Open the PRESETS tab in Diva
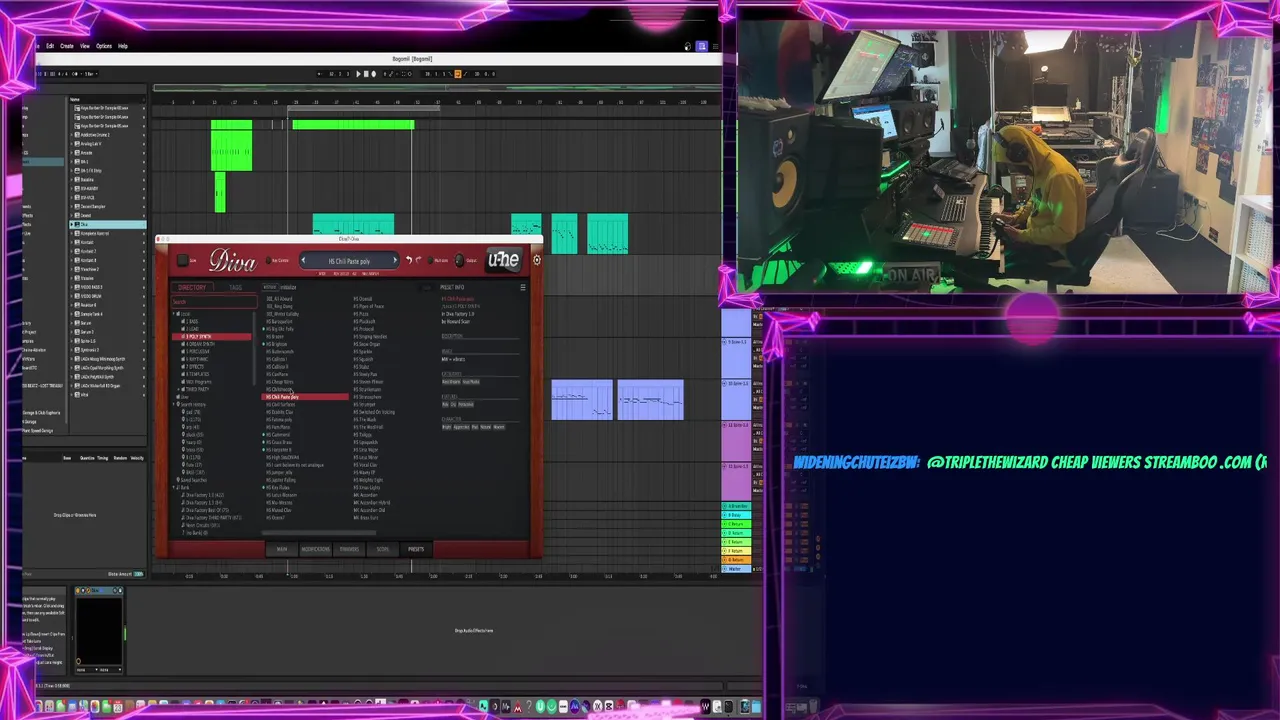The image size is (1280, 720). click(x=416, y=549)
